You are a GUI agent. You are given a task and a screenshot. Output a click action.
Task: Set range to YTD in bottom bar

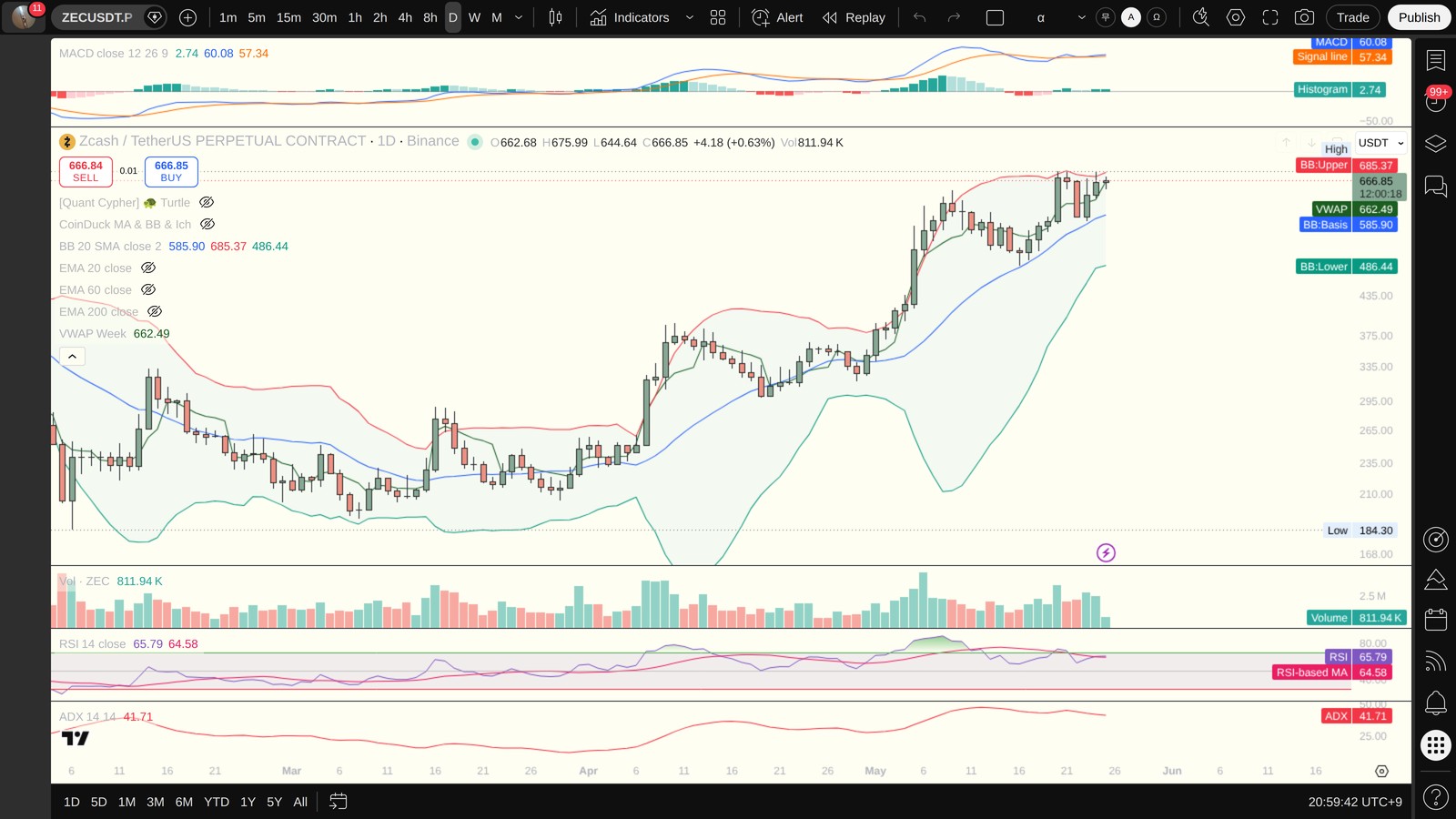pos(217,802)
